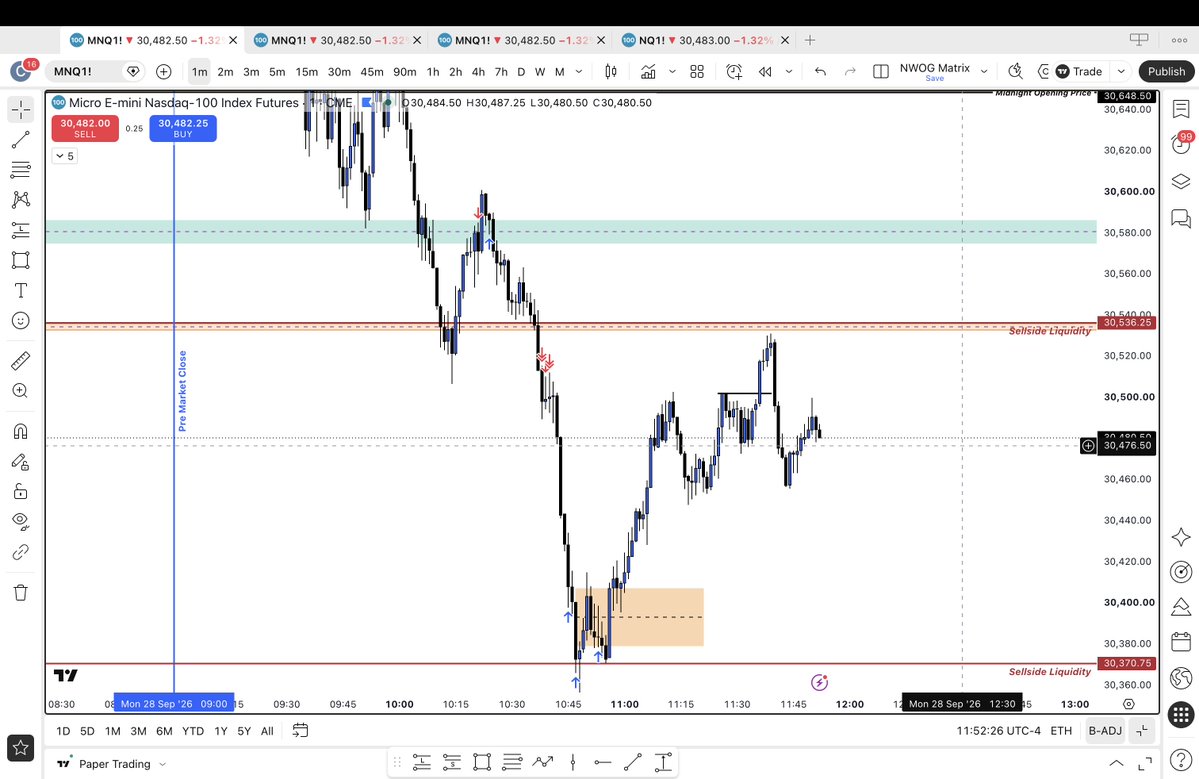Open the economic calendar panel
This screenshot has width=1199, height=779.
click(1181, 641)
